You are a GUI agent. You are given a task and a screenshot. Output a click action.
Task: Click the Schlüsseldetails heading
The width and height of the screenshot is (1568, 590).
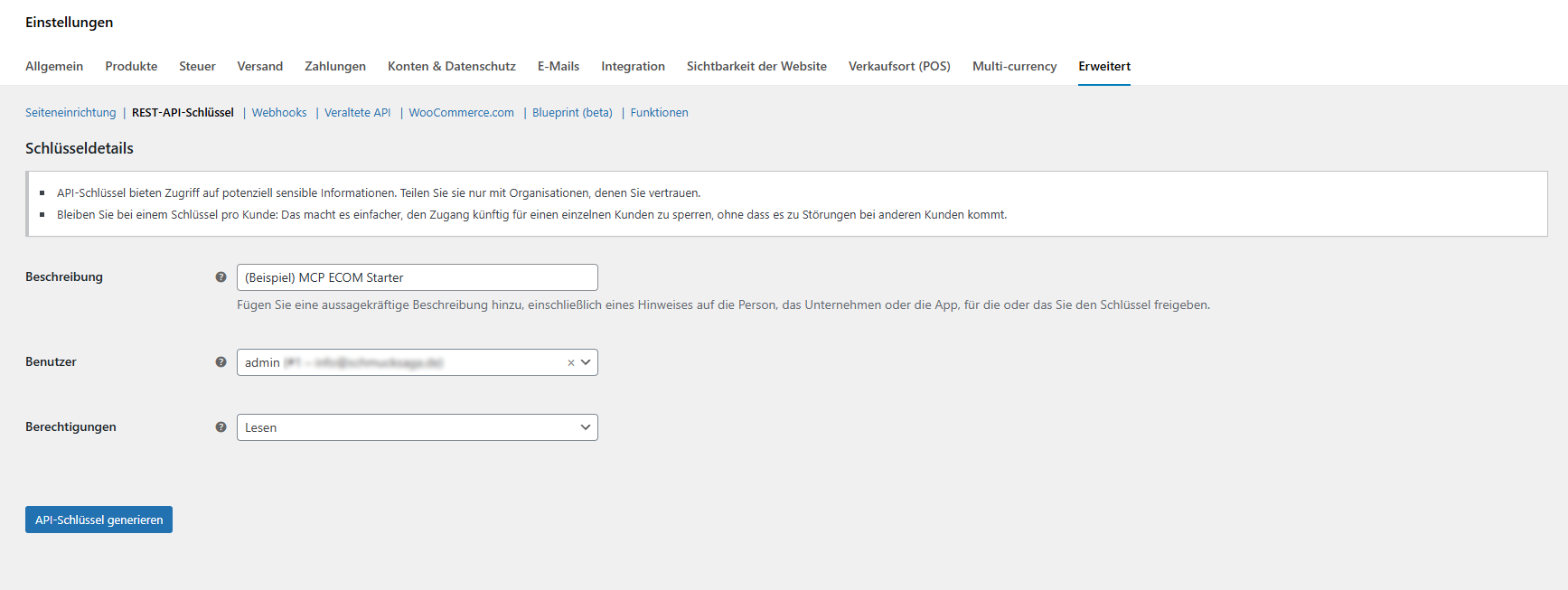(80, 148)
